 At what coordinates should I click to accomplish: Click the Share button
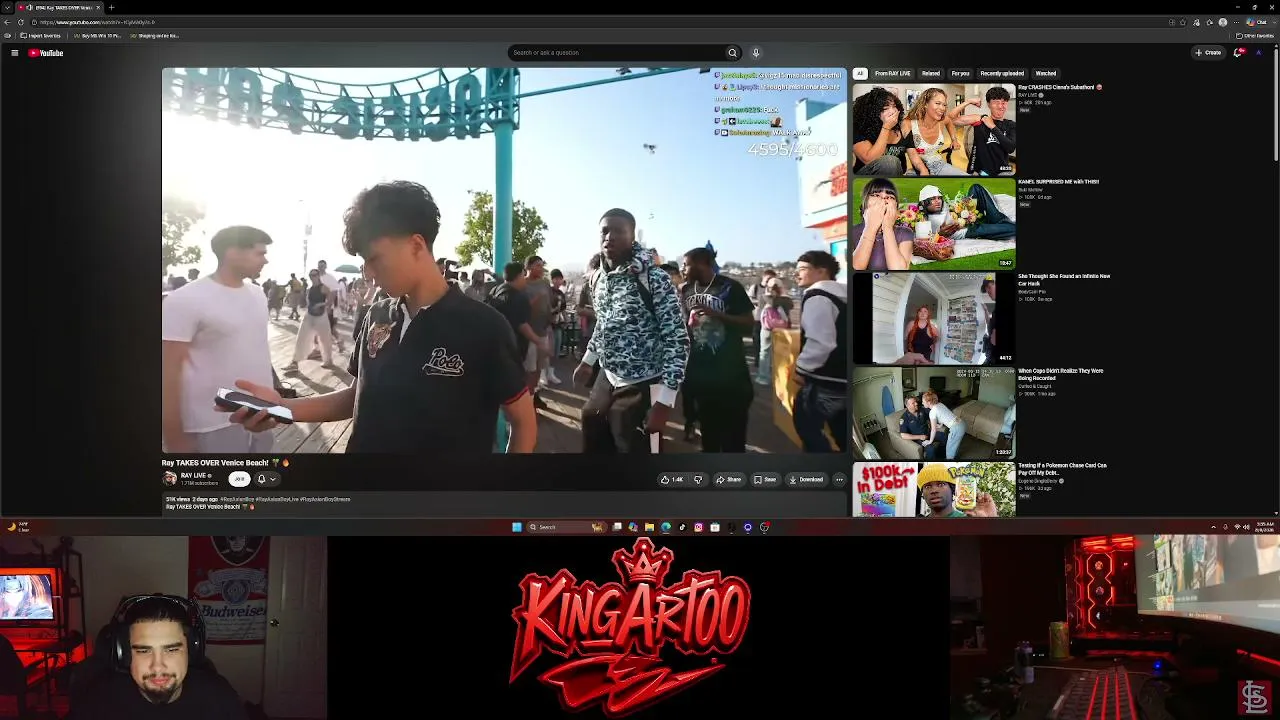coord(729,480)
